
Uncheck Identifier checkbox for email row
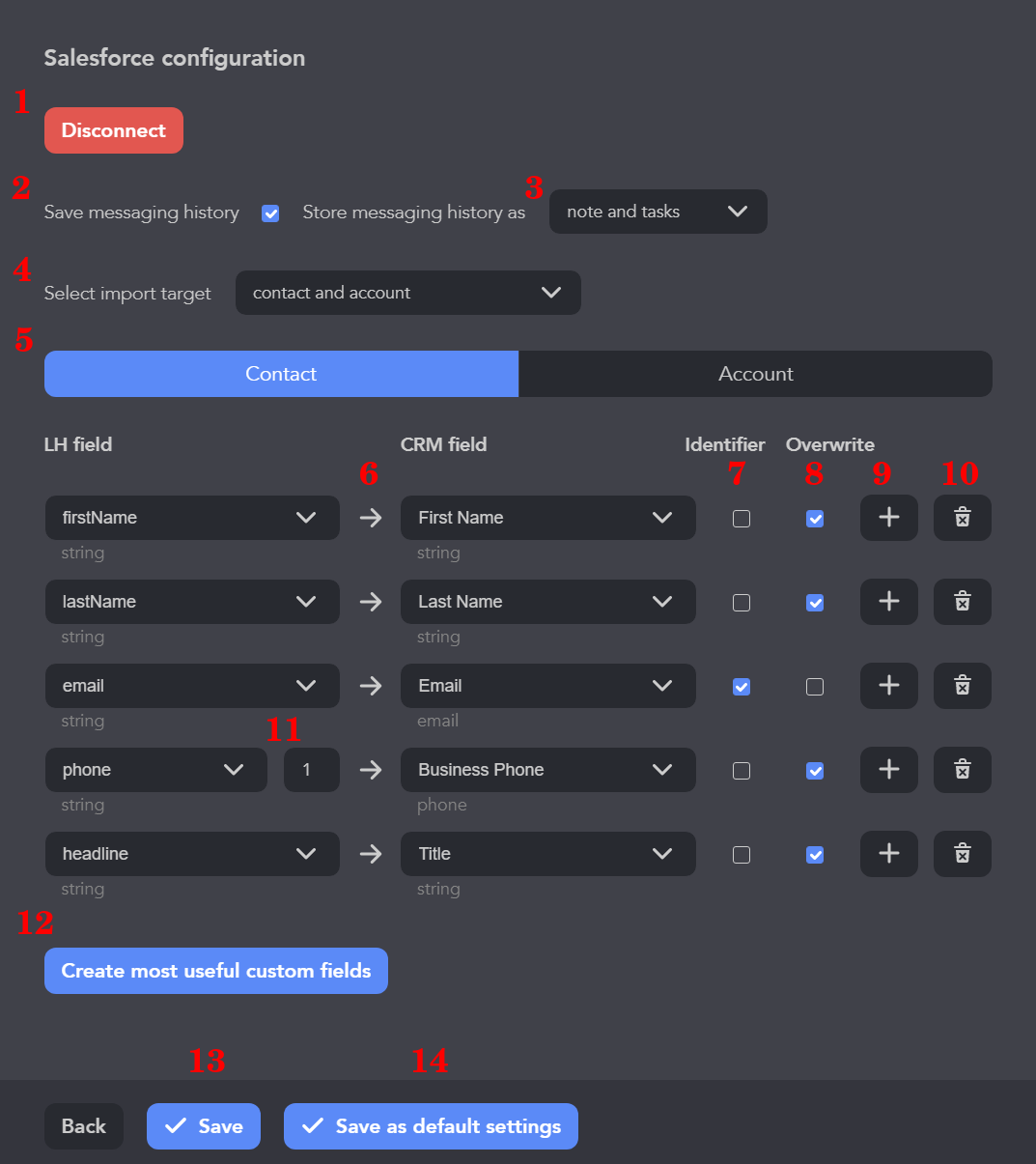point(741,687)
